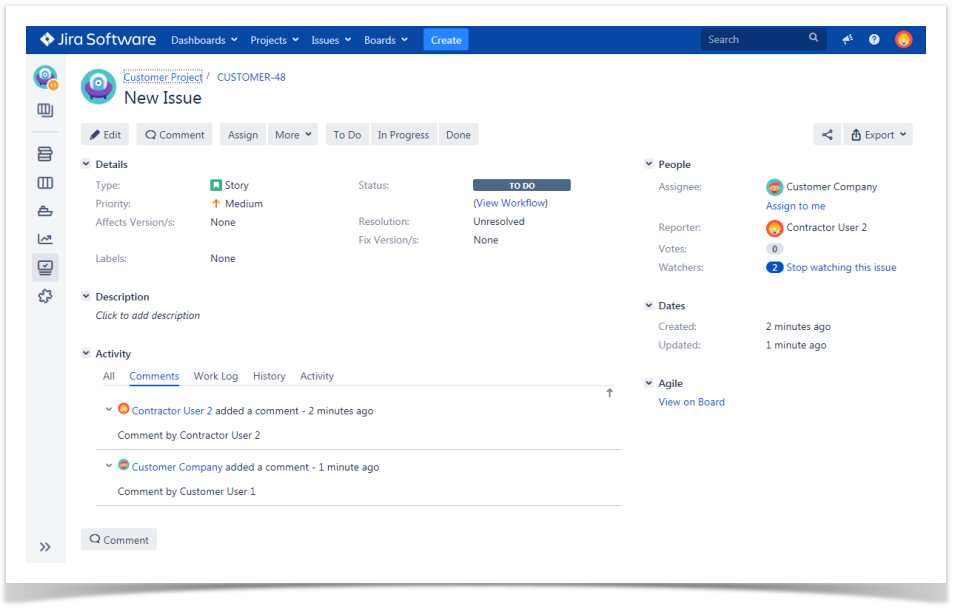Open Jira help with the question mark icon

pyautogui.click(x=873, y=39)
